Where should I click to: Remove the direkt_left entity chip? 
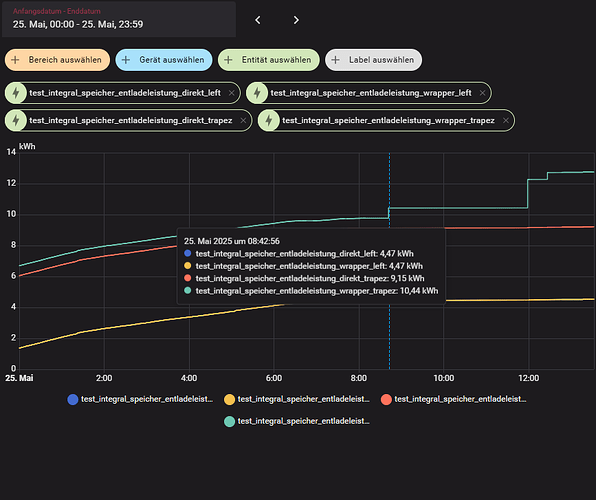tap(231, 93)
